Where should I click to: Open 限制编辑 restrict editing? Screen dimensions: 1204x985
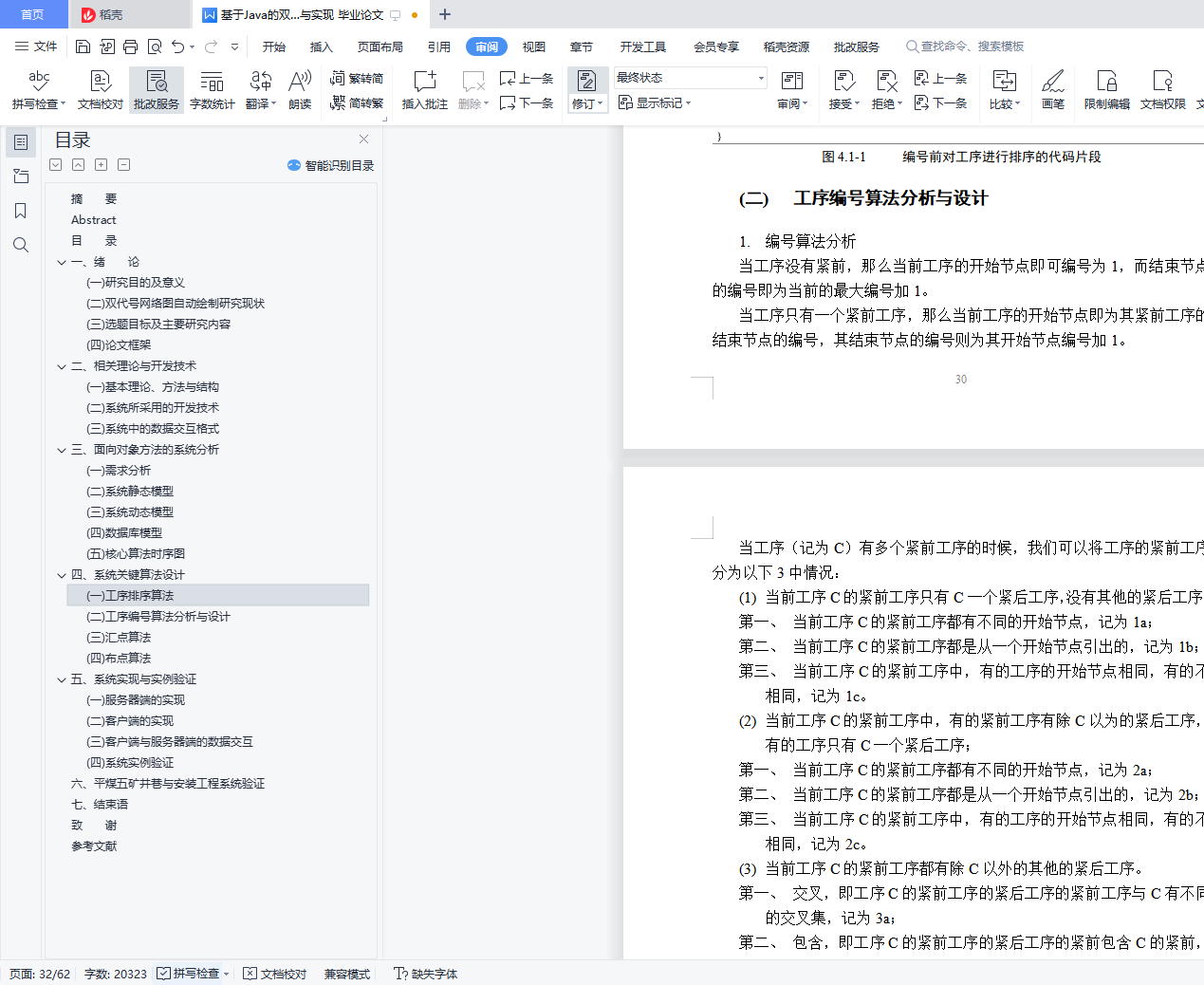(1107, 90)
